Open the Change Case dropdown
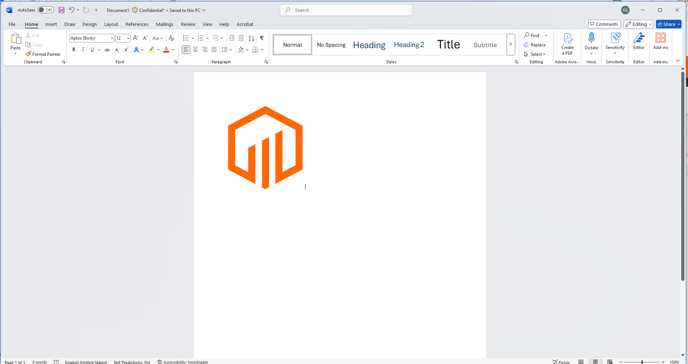Screen dimensions: 688x364 pos(158,38)
